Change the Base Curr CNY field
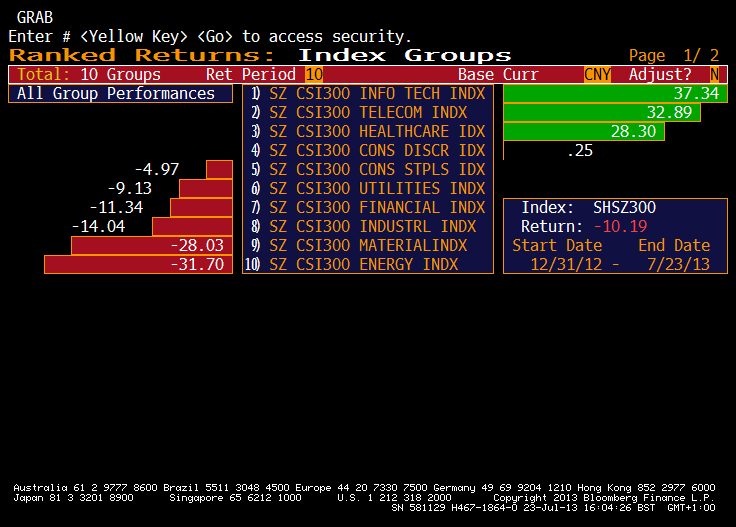The height and width of the screenshot is (527, 736). click(598, 75)
